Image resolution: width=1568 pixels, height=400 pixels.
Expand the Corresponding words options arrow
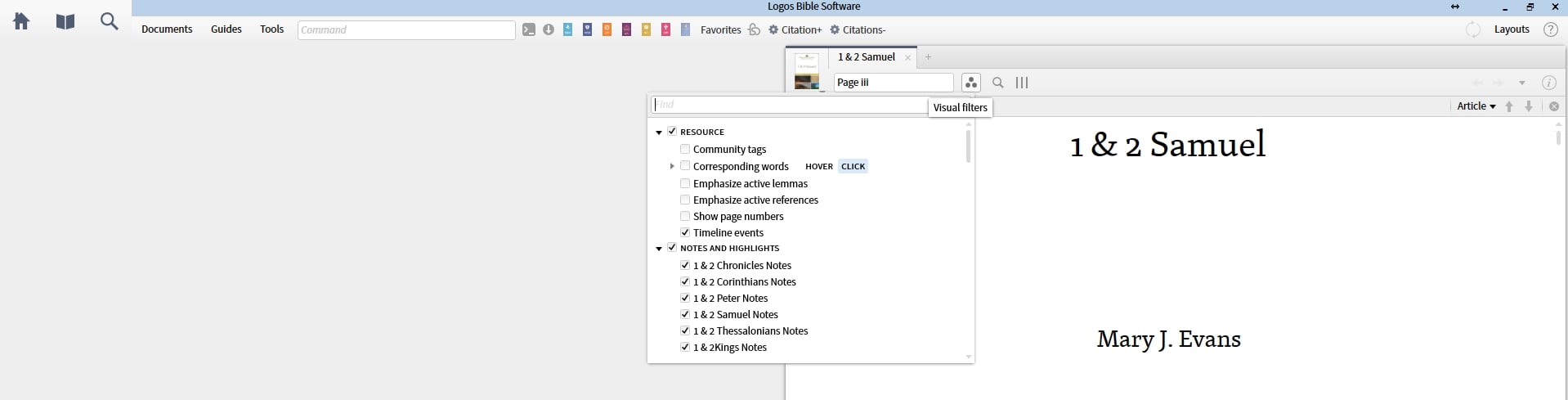point(672,166)
